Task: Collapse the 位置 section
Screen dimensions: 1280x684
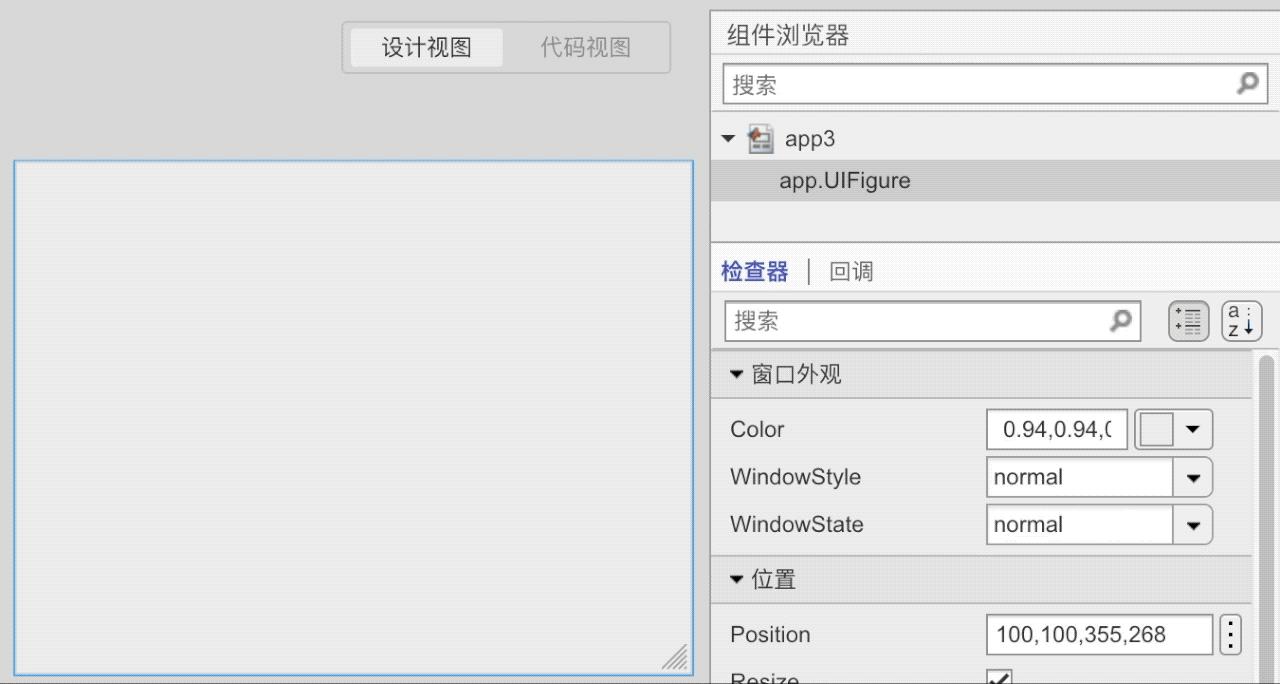Action: pyautogui.click(x=736, y=579)
